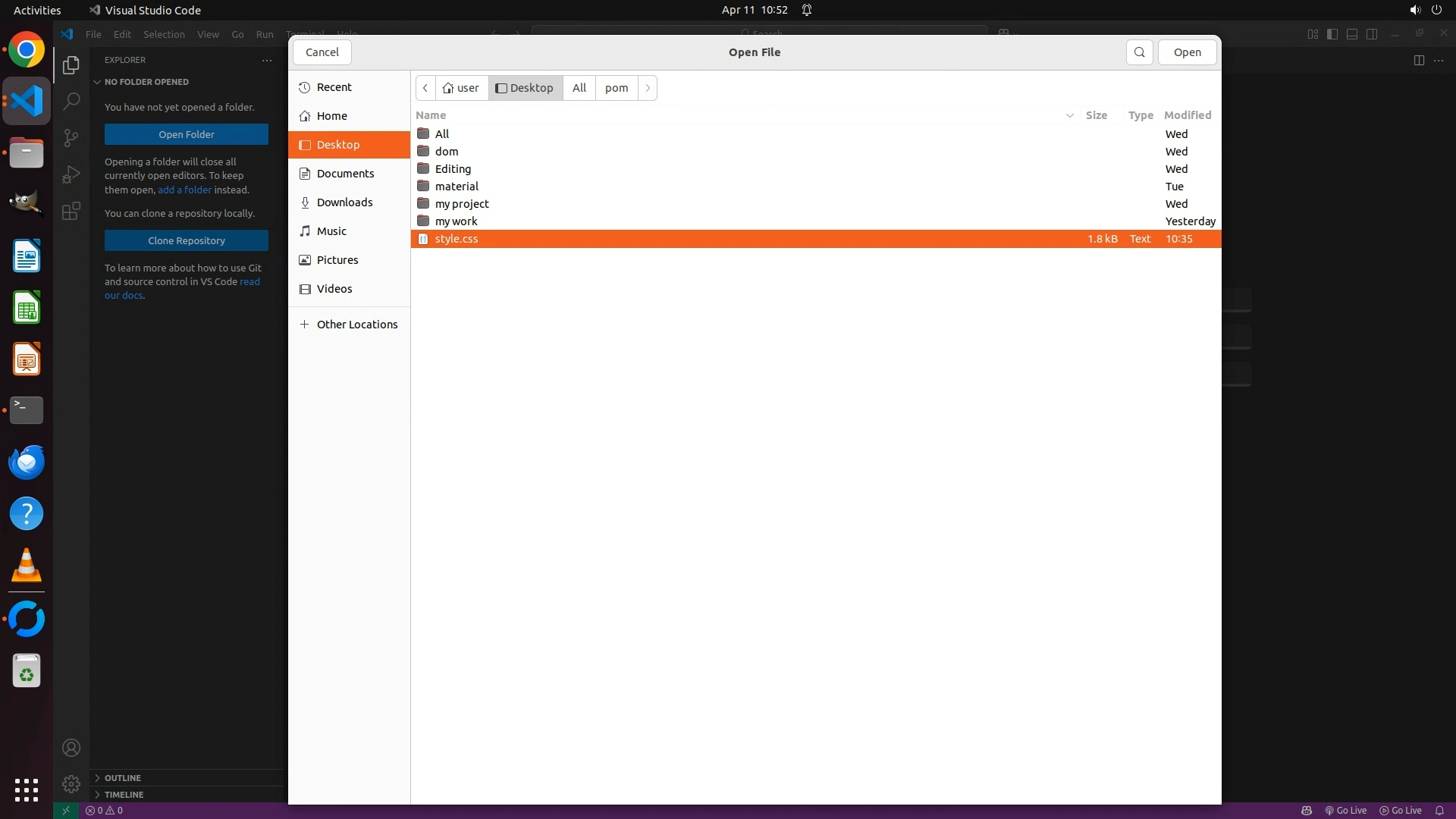
Task: Click the Accounts icon in the activity bar
Action: pyautogui.click(x=71, y=748)
